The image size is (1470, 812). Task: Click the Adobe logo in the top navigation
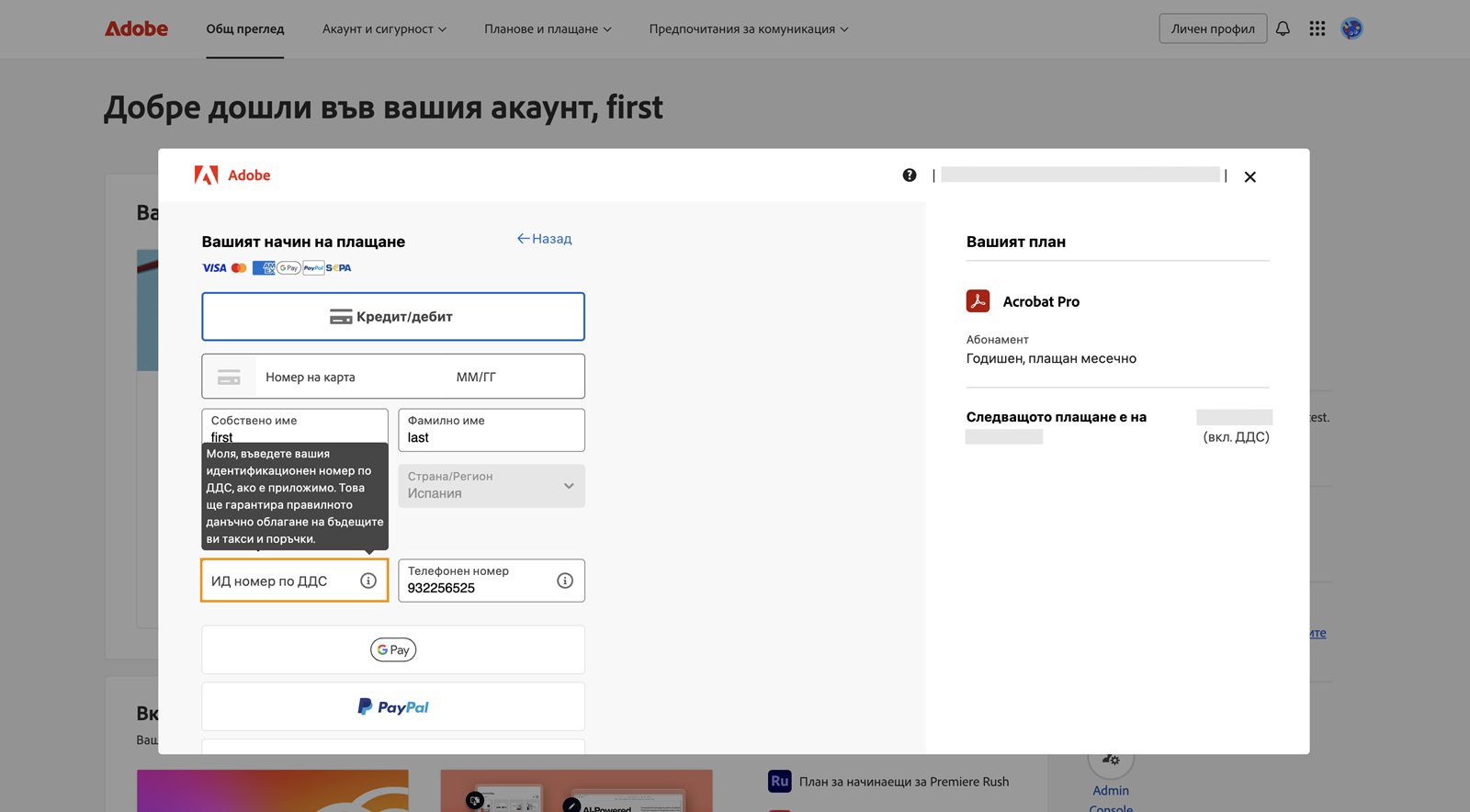click(136, 28)
